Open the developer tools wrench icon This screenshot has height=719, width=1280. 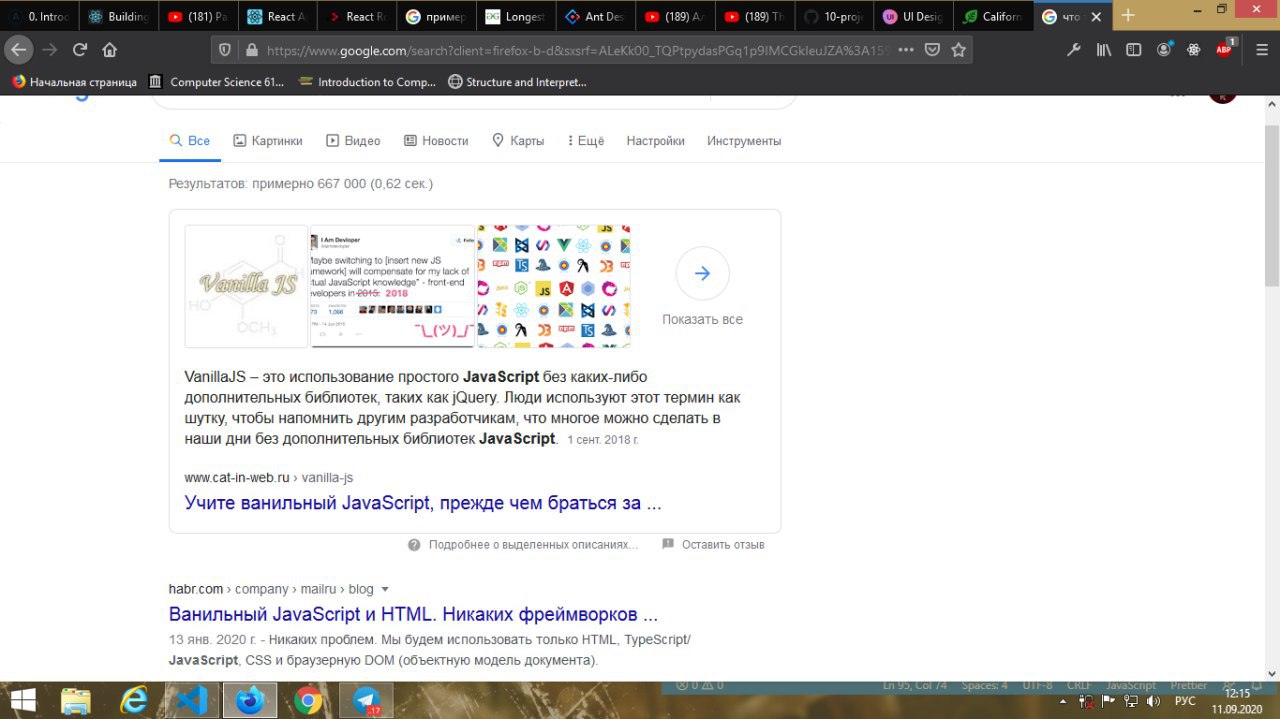tap(1074, 49)
